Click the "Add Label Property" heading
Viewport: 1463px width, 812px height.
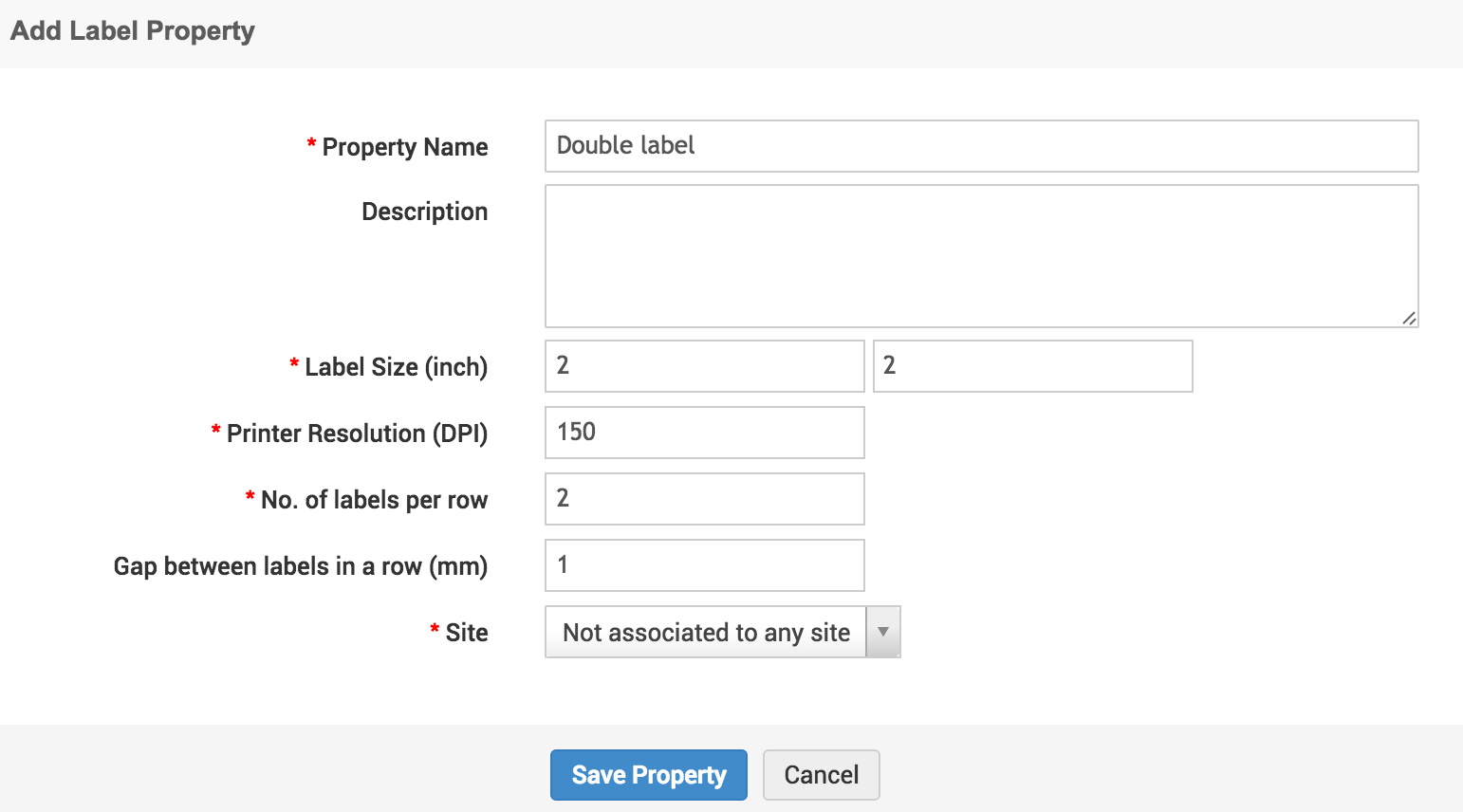tap(133, 31)
